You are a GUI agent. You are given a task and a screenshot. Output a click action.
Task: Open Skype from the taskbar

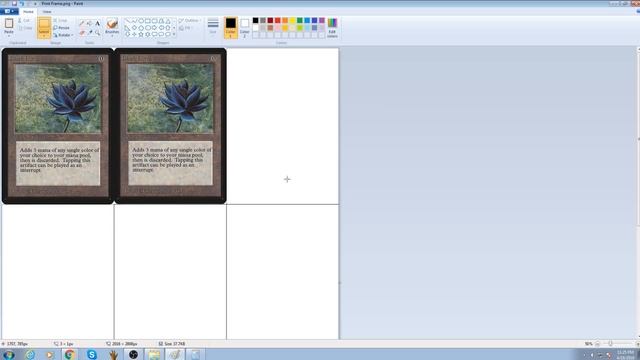point(91,354)
